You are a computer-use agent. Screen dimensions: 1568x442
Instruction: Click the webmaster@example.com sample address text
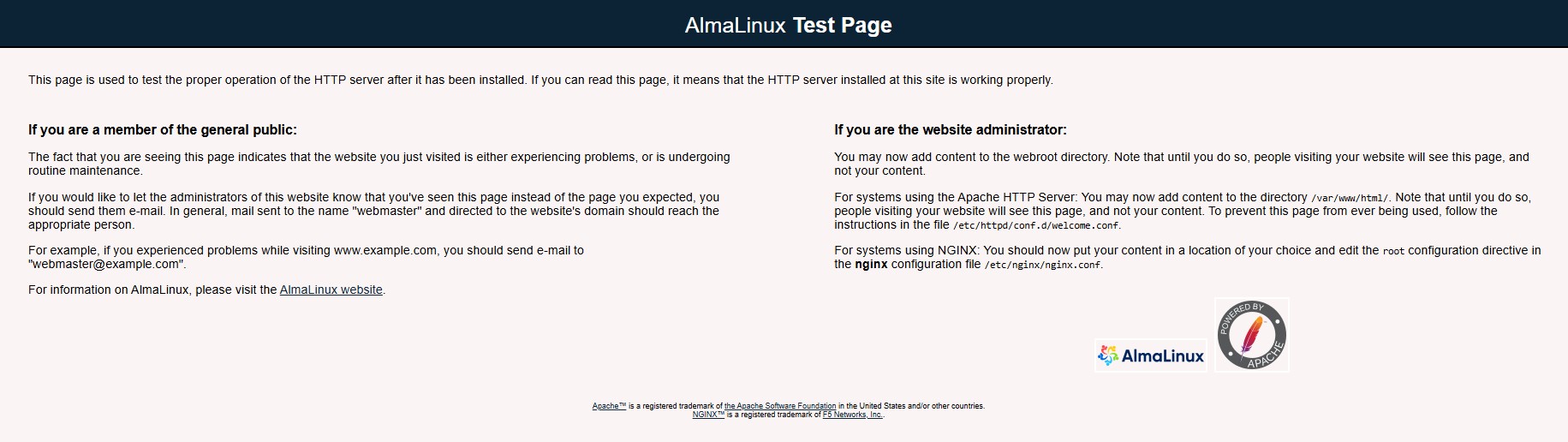tap(106, 265)
